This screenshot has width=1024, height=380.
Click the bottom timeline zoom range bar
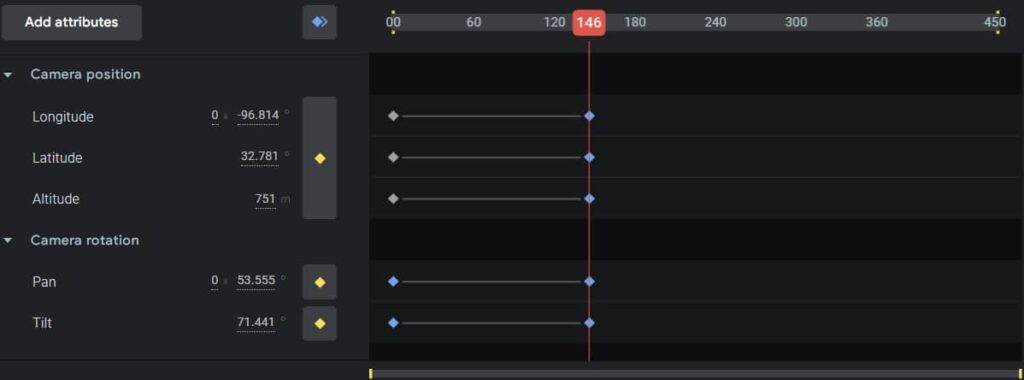(696, 373)
